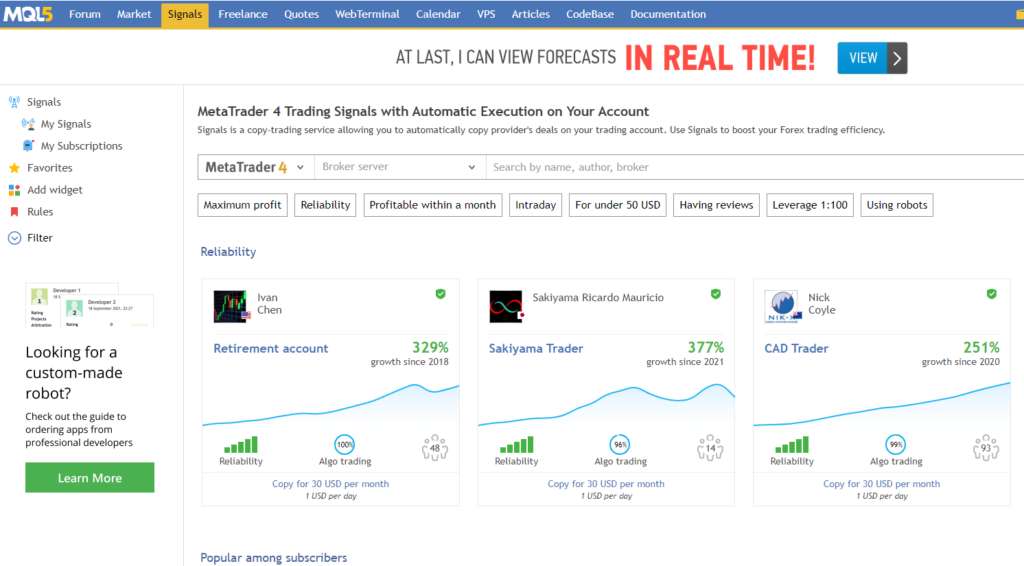Open the MetaTrader 4 platform selector

point(256,167)
